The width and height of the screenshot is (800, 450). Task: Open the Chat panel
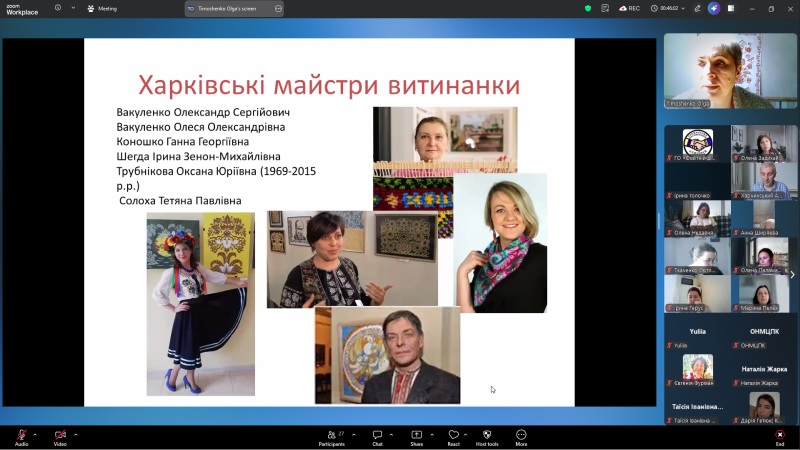coord(378,435)
